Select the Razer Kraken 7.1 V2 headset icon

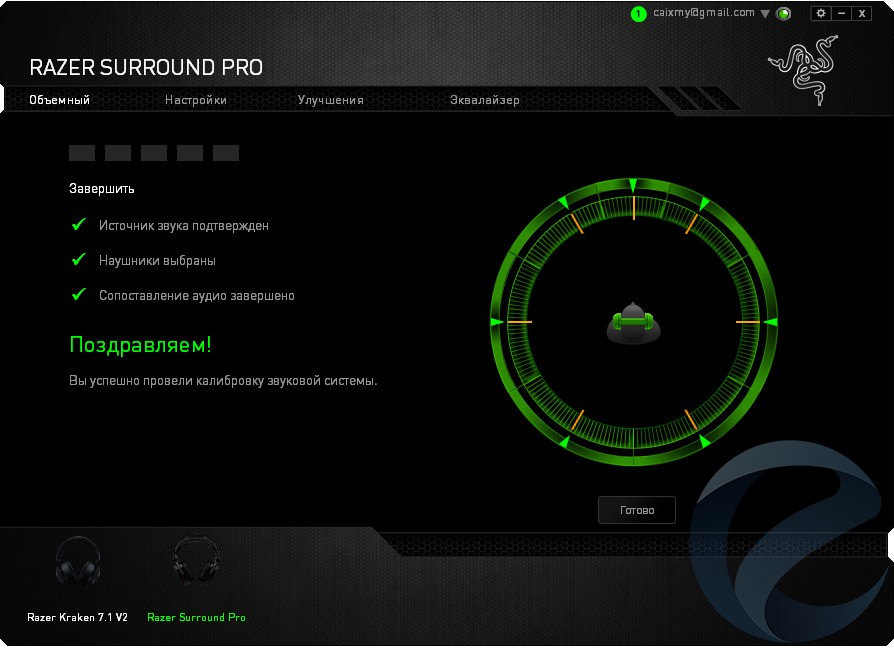click(77, 563)
